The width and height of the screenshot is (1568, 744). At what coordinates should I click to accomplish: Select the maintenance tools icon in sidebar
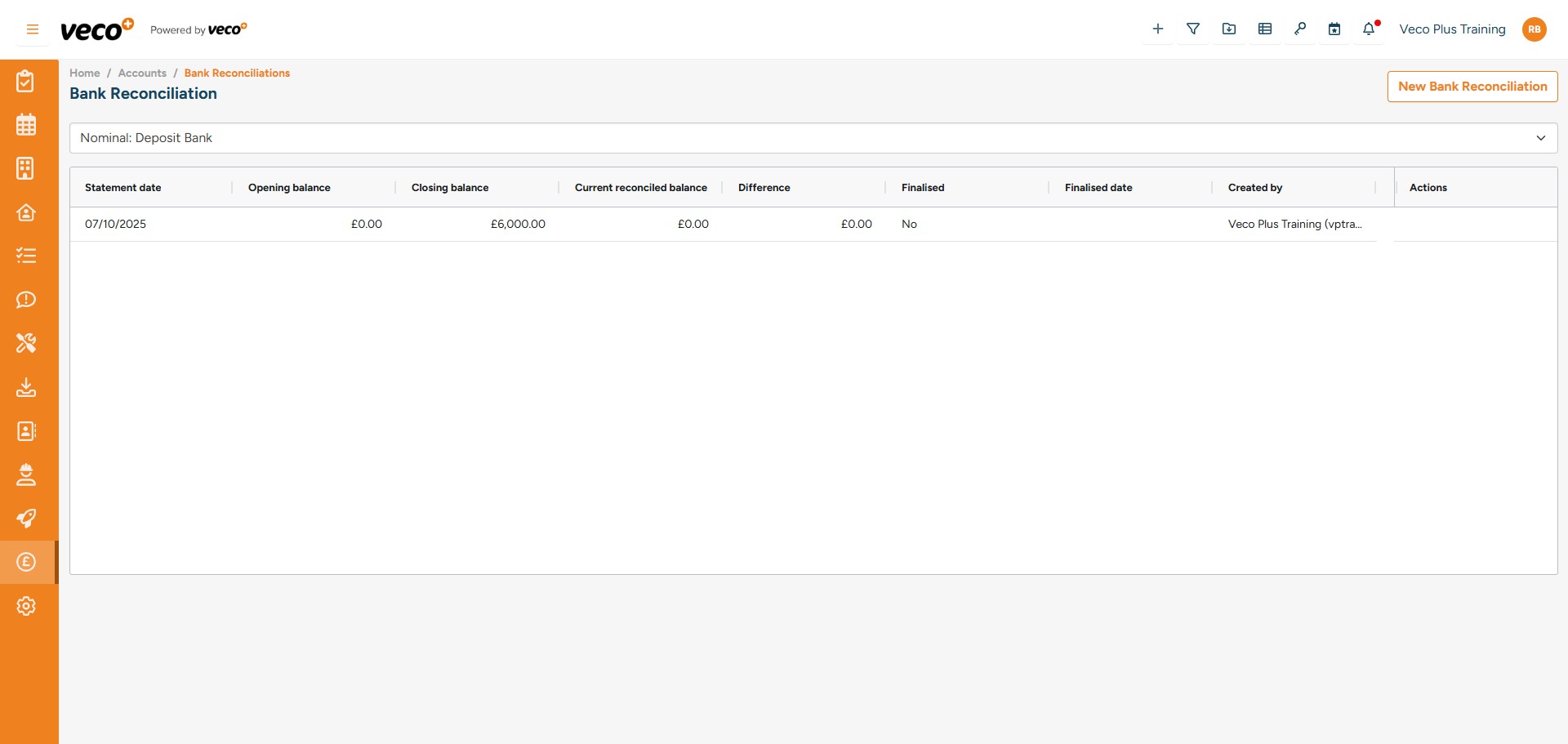click(26, 343)
